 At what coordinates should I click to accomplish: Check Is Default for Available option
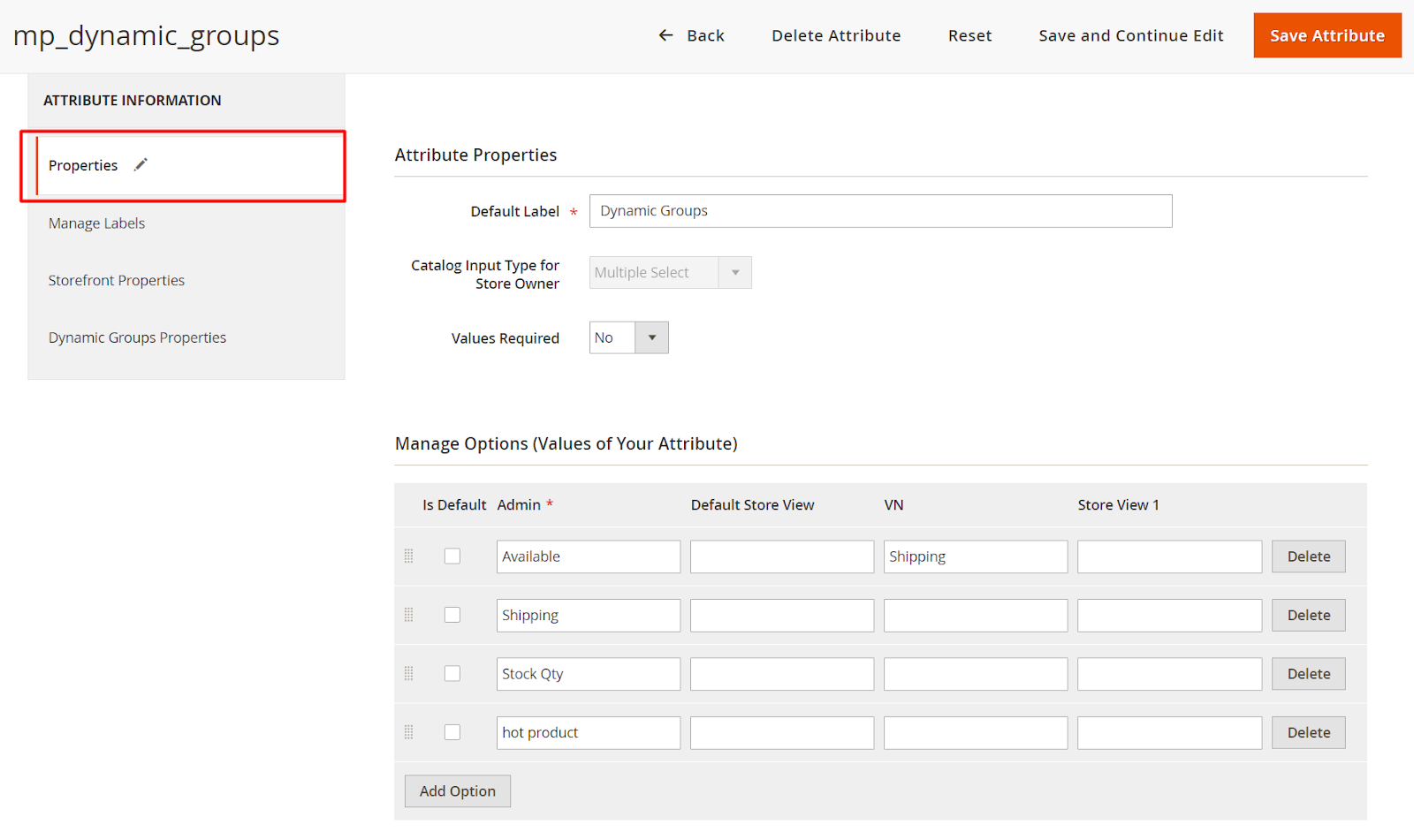(x=452, y=556)
